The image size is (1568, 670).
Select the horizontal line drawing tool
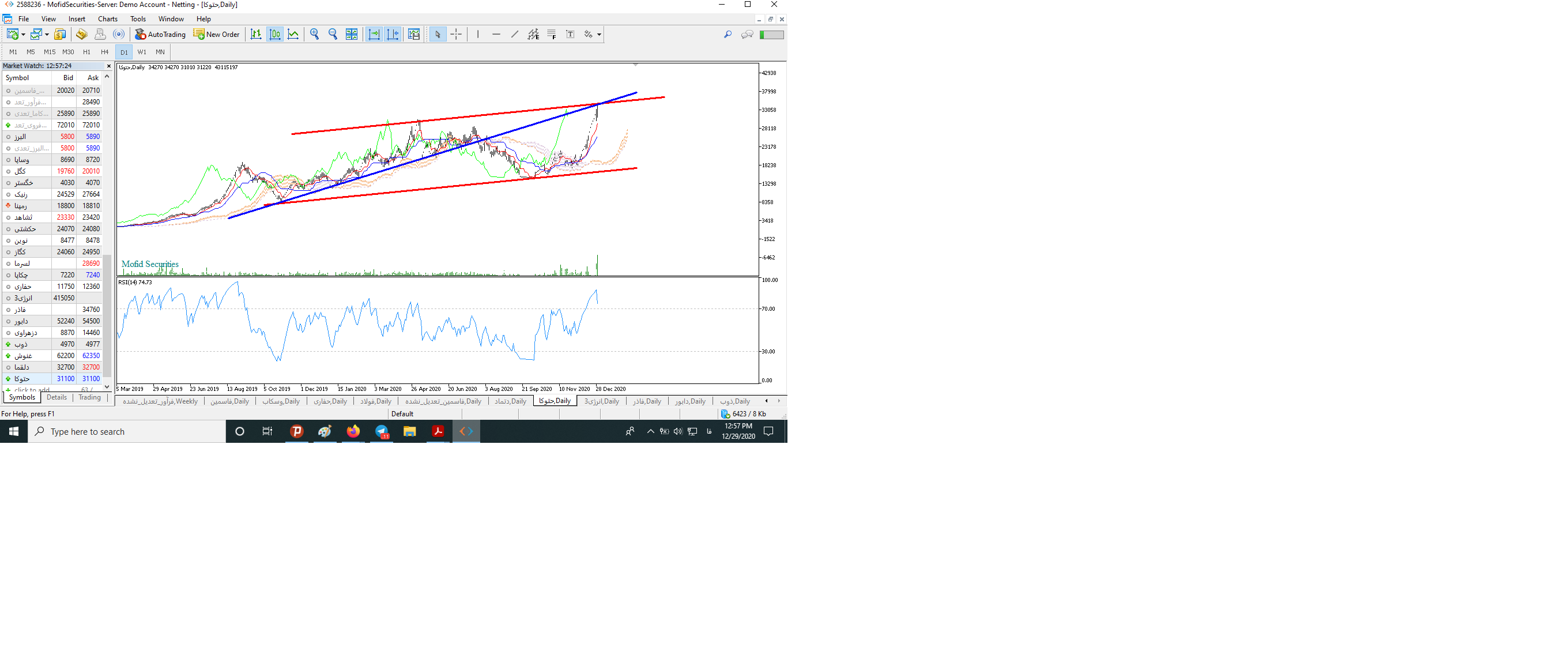coord(496,34)
